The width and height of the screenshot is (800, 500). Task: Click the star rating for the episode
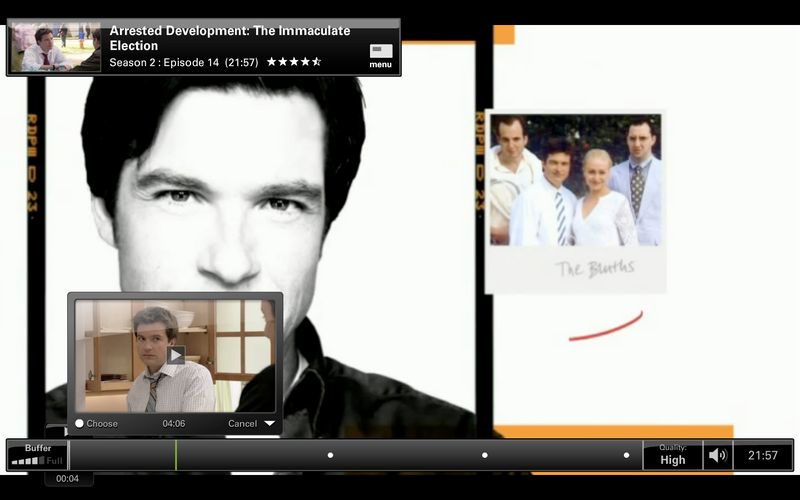294,62
